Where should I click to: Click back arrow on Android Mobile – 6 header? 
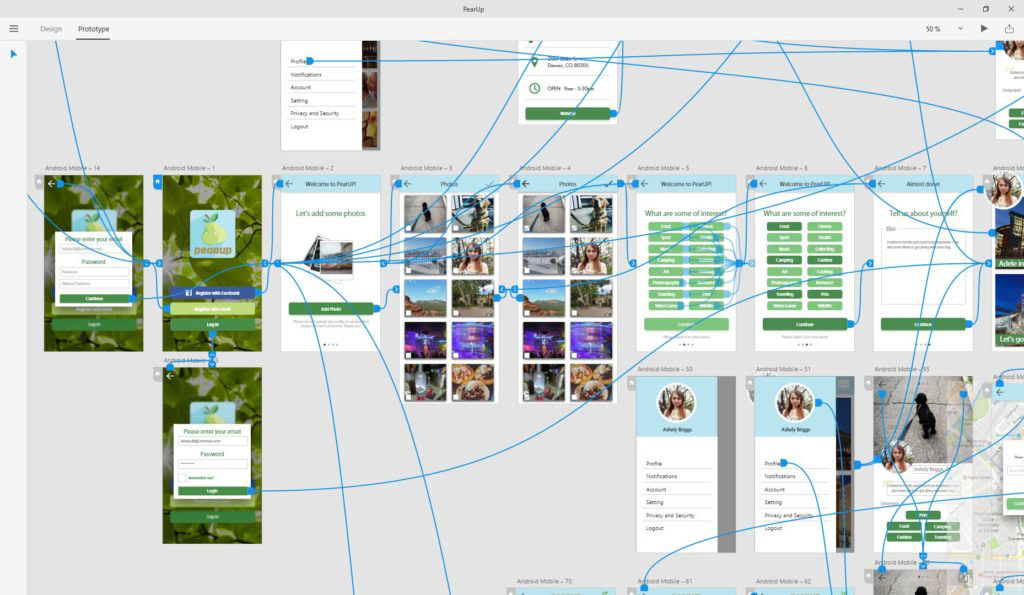(763, 184)
